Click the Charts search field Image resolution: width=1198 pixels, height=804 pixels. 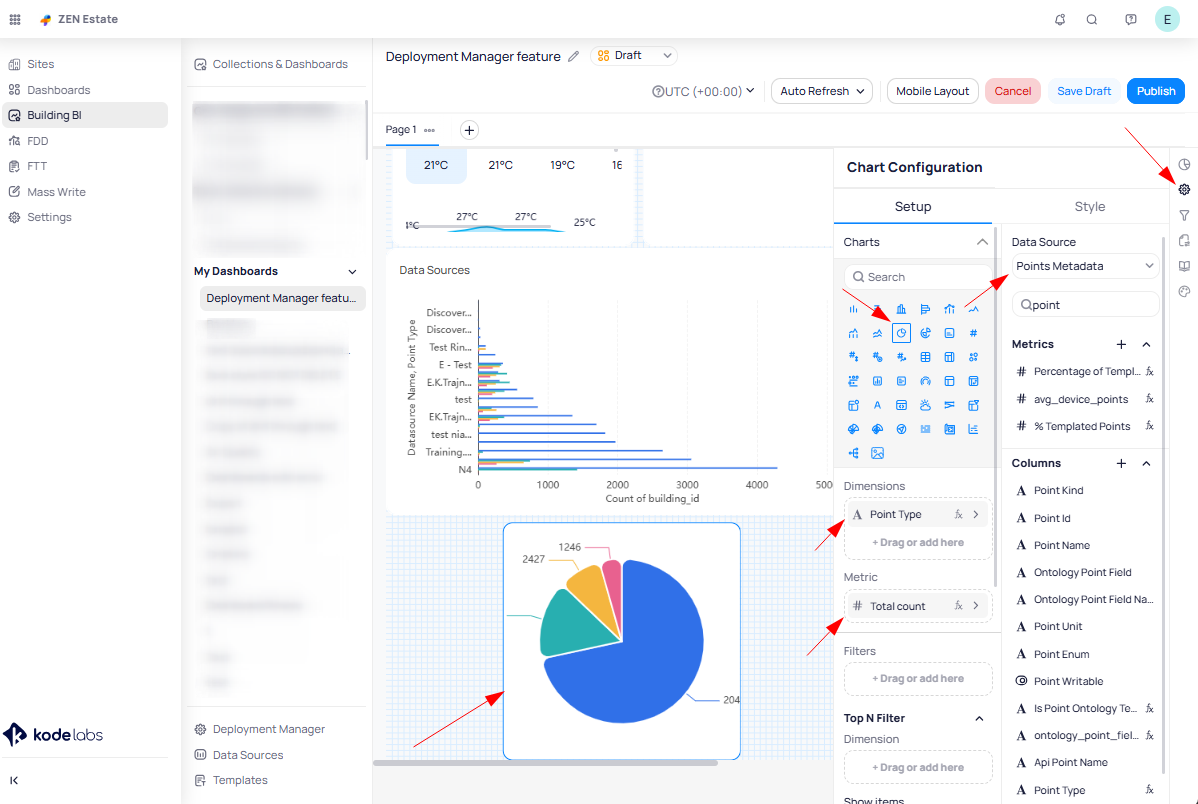point(918,277)
